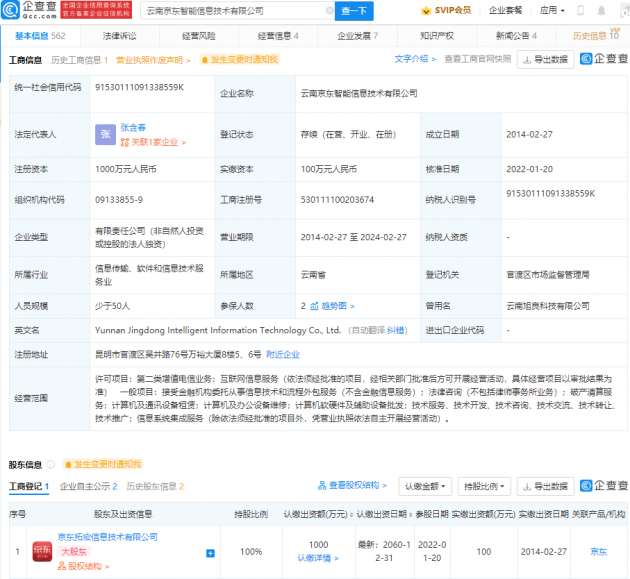Image resolution: width=630 pixels, height=579 pixels.
Task: Open 历史工商信息 link
Action: [80, 60]
